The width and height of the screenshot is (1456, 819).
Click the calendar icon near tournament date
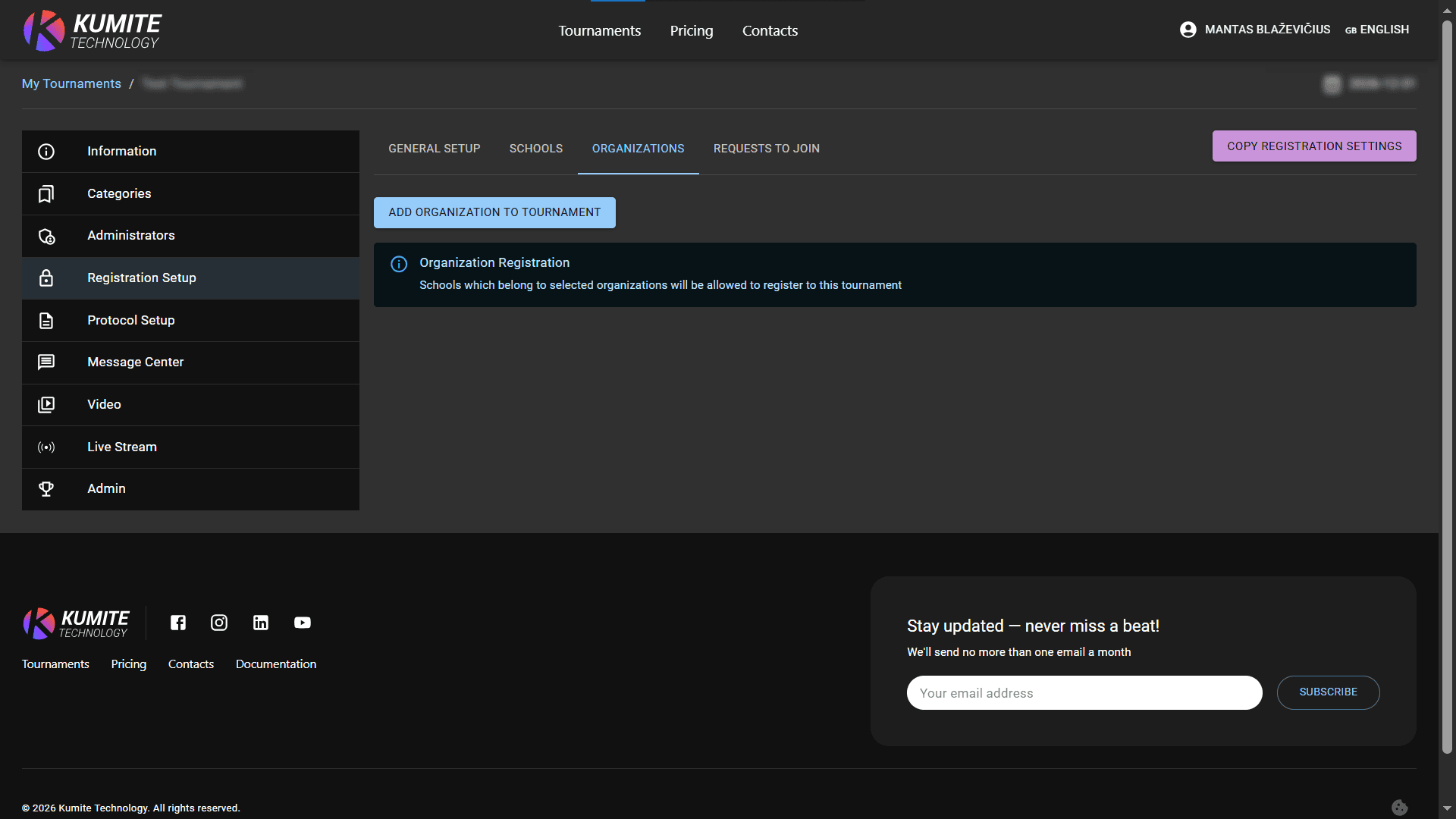1332,84
